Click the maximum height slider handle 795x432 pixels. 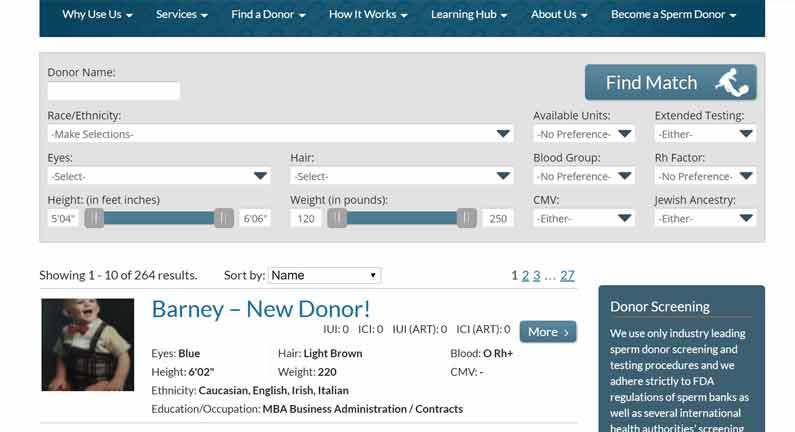[224, 219]
